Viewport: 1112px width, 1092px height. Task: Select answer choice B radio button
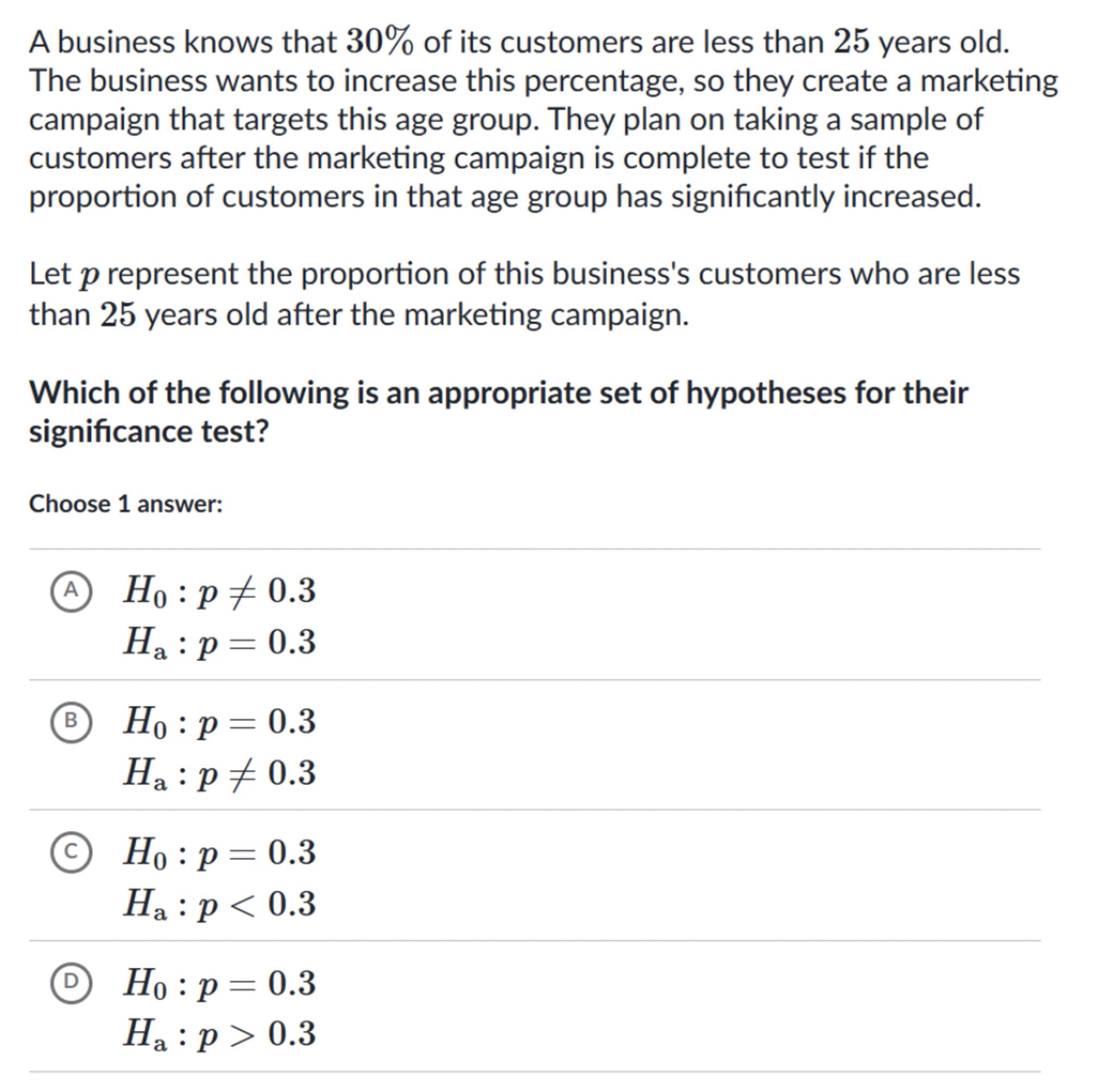71,721
